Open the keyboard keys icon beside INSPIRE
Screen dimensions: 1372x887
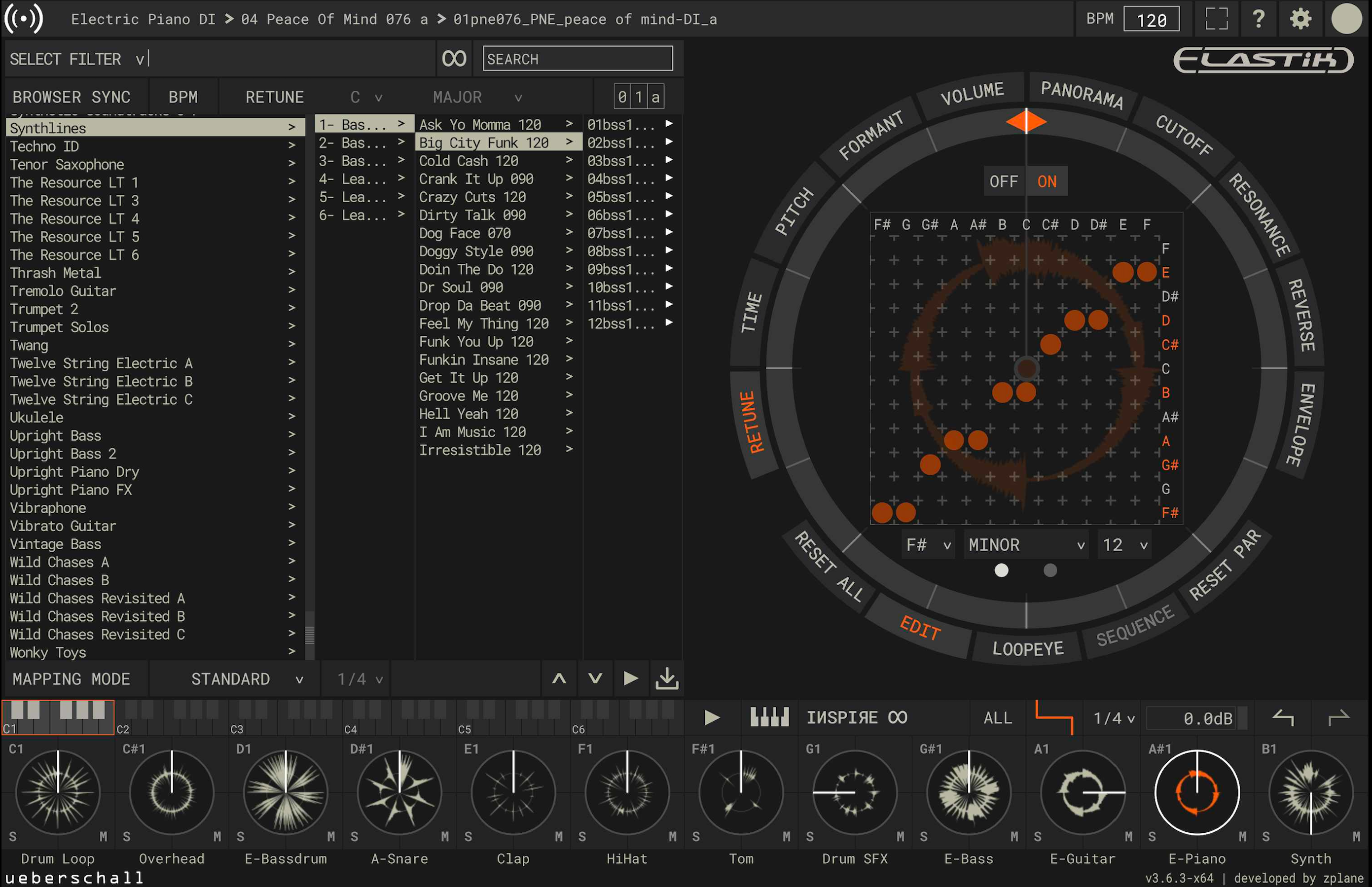[x=769, y=718]
